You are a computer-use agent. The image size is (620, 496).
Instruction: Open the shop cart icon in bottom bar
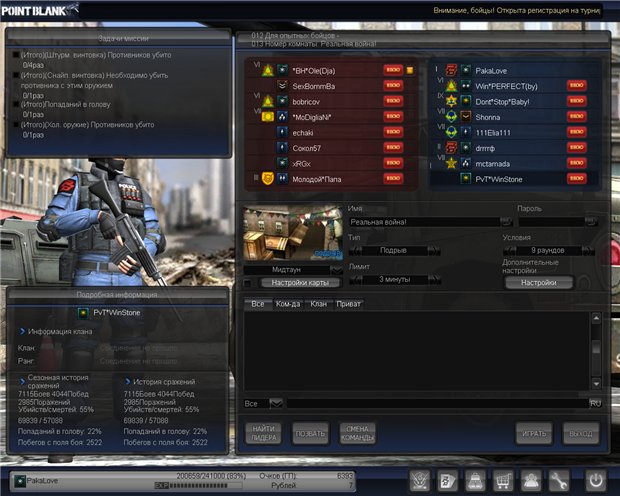(503, 480)
